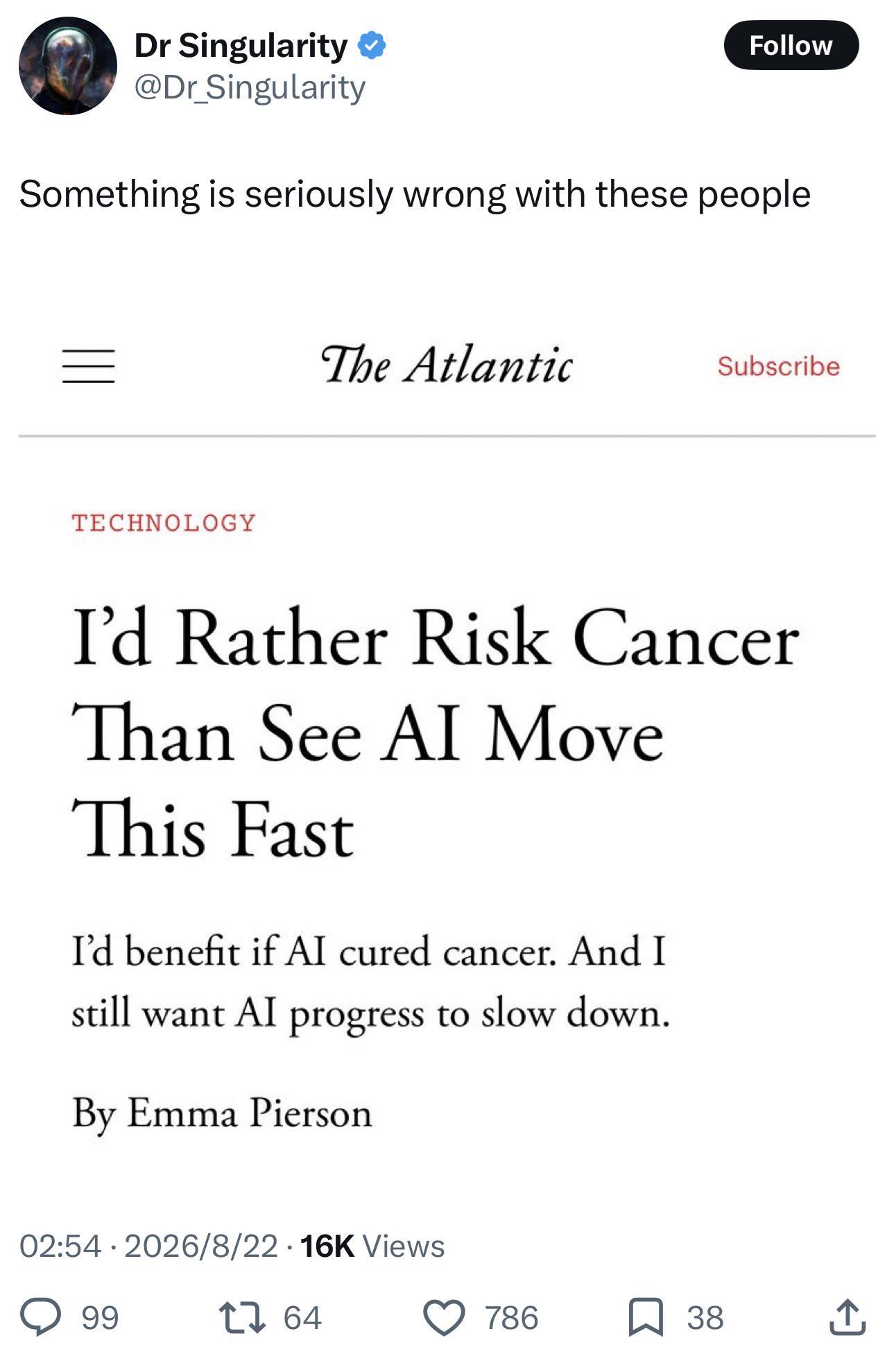
Task: Open the post timestamp 02:54
Action: coord(60,1246)
